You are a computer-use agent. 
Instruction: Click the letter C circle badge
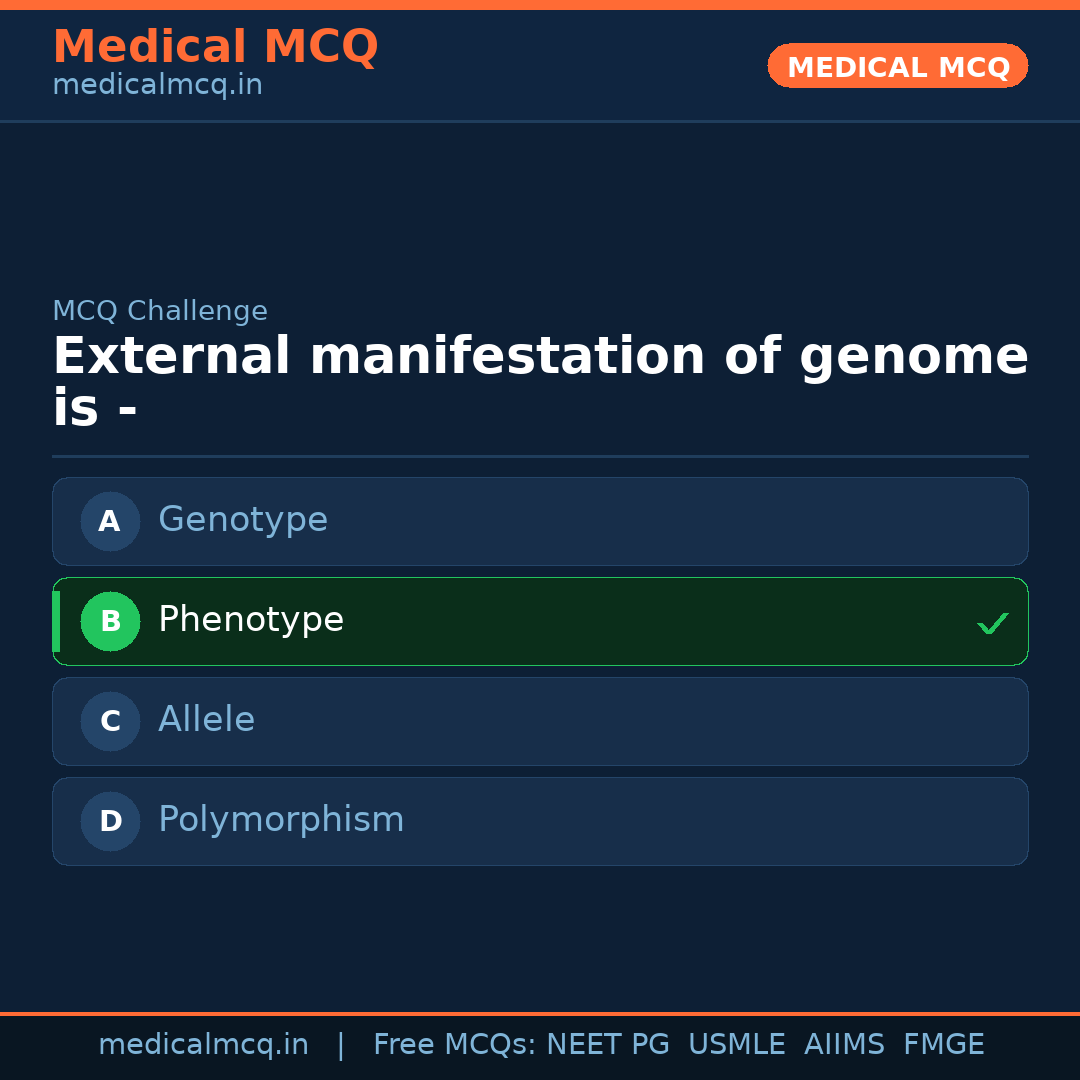(110, 721)
